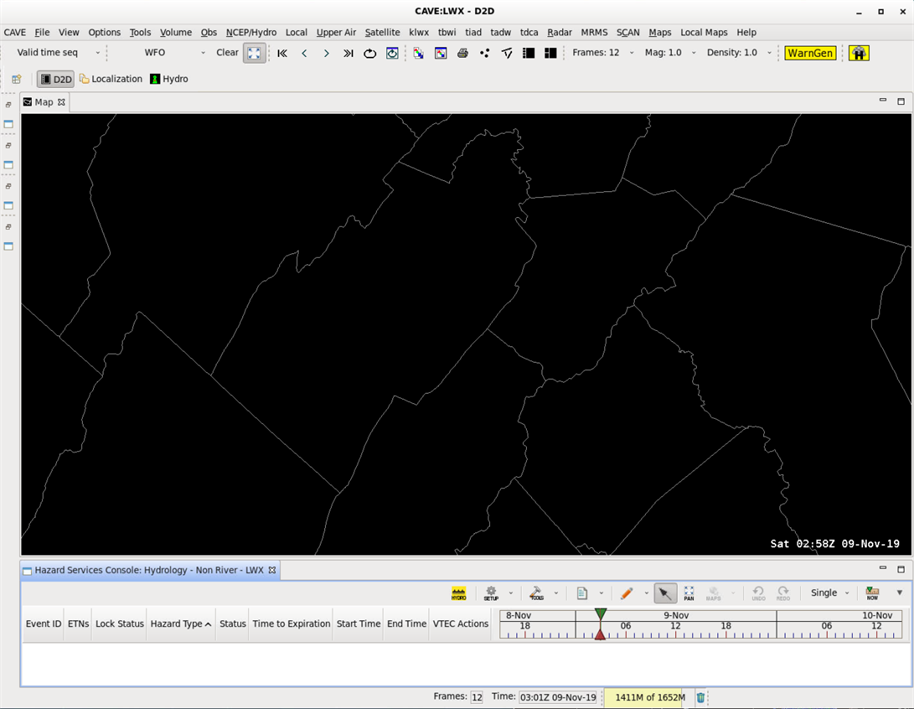The image size is (914, 709).
Task: Open the MRMS menu
Action: coord(594,32)
